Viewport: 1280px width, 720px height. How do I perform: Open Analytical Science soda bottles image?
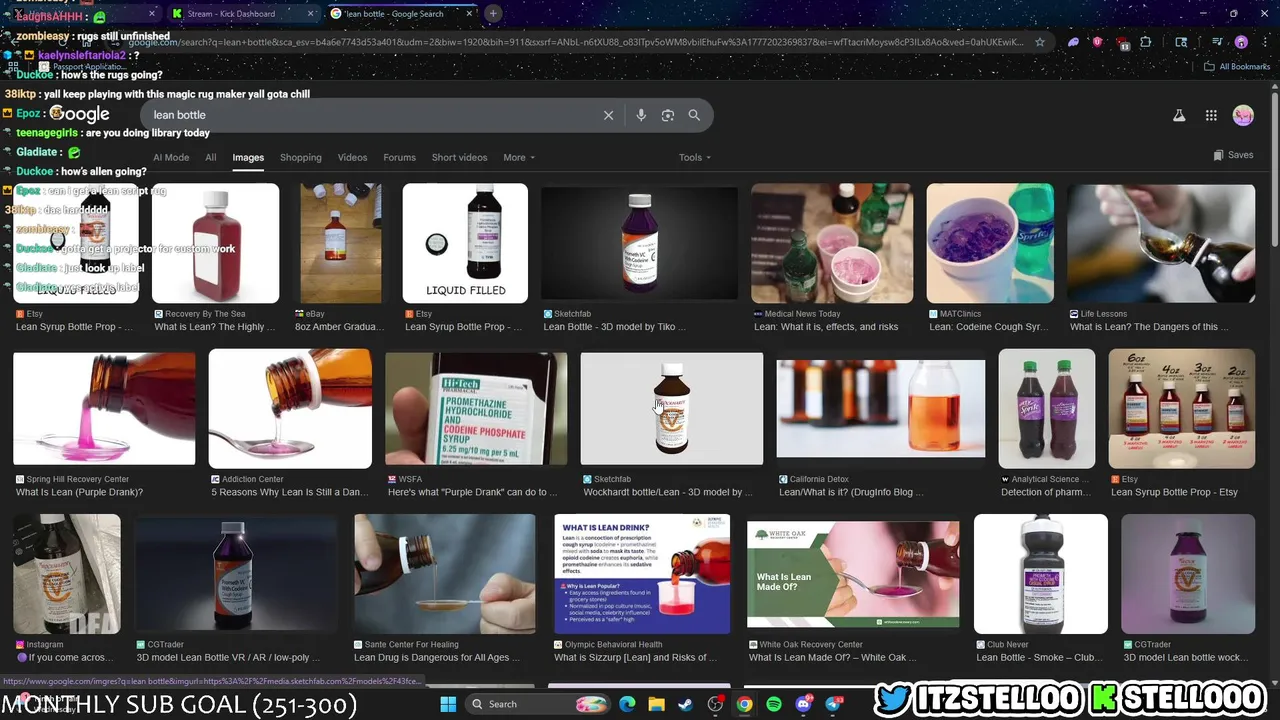pyautogui.click(x=1047, y=408)
